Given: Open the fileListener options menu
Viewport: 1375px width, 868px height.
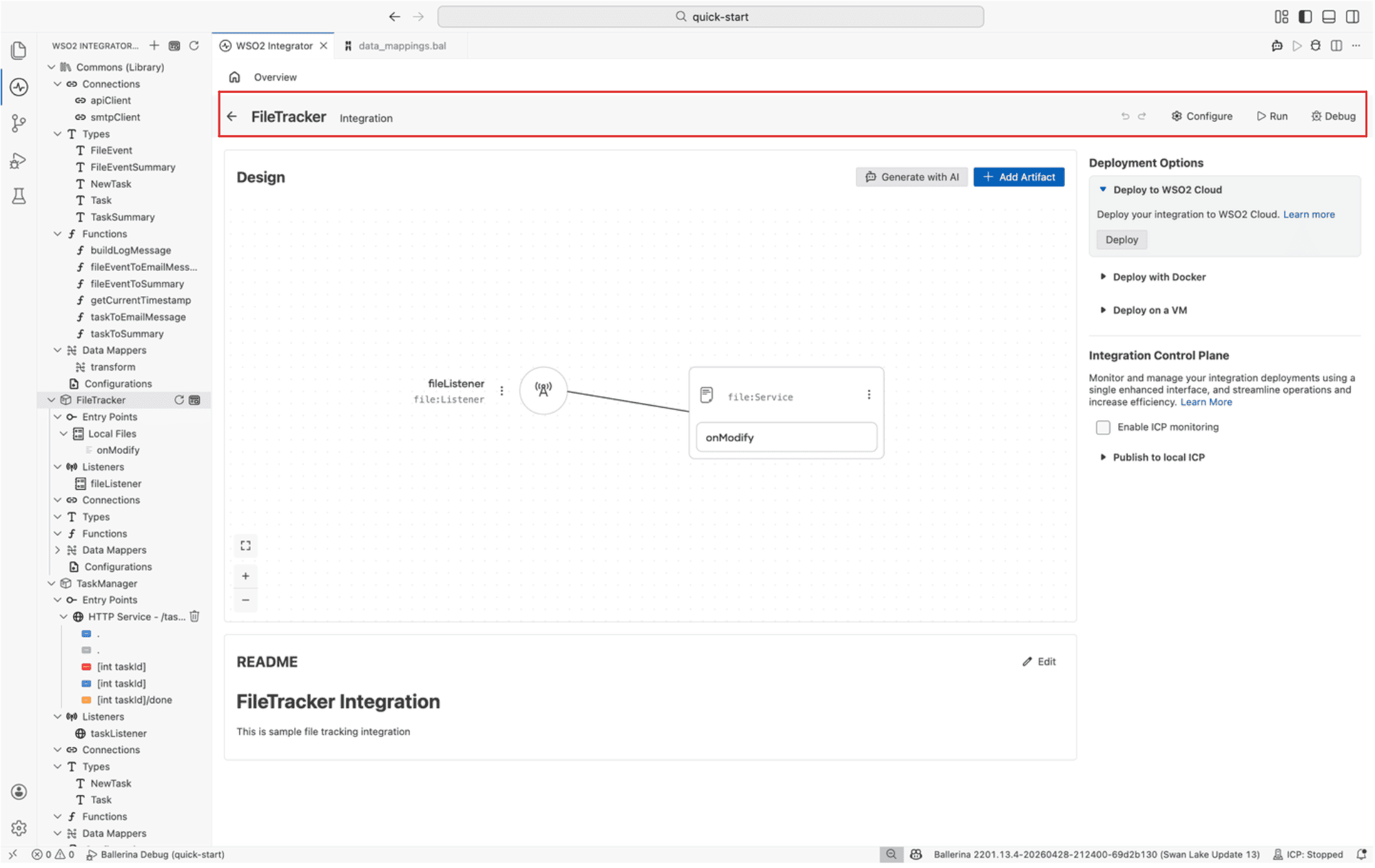Looking at the screenshot, I should coord(502,391).
